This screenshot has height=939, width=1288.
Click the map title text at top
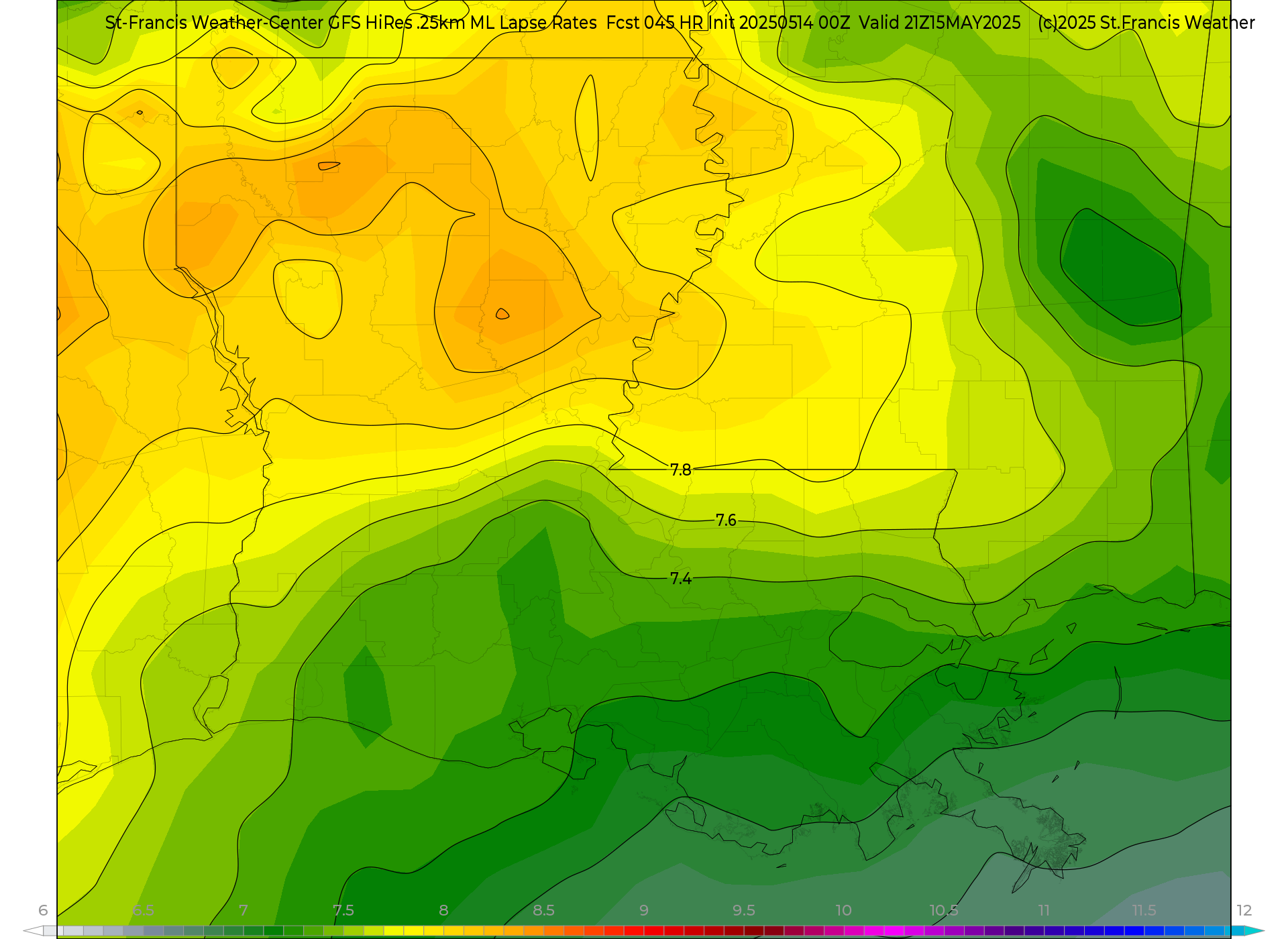(x=680, y=23)
